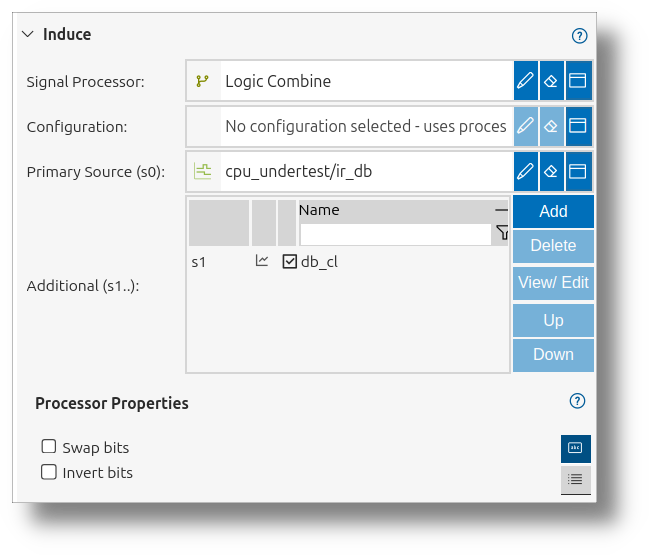Clear the Signal Processor with eraser icon
Screen dimensions: 649x555
tap(551, 81)
